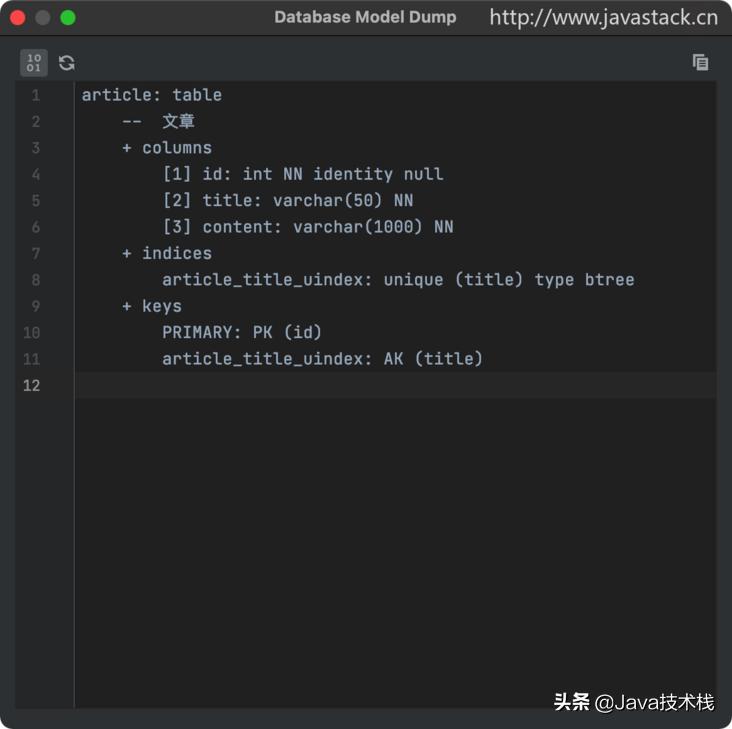Click the gray minimize window button

[x=43, y=18]
